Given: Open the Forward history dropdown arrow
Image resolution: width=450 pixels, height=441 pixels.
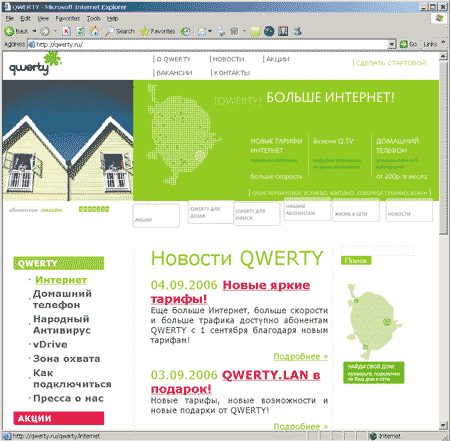Looking at the screenshot, I should pyautogui.click(x=55, y=31).
